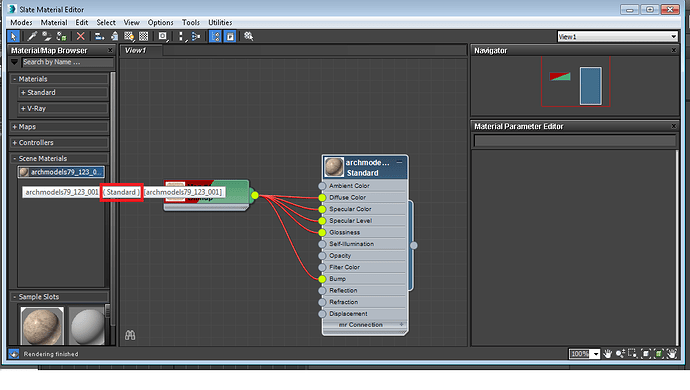690x390 pixels.
Task: Open Material ID Channel flyout icon
Action: coord(163,37)
